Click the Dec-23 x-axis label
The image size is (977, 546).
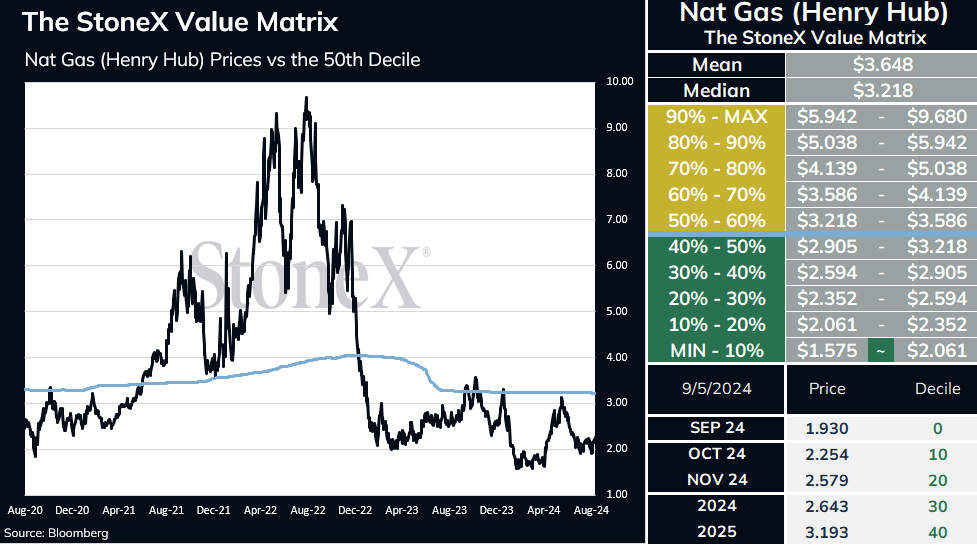click(x=497, y=510)
